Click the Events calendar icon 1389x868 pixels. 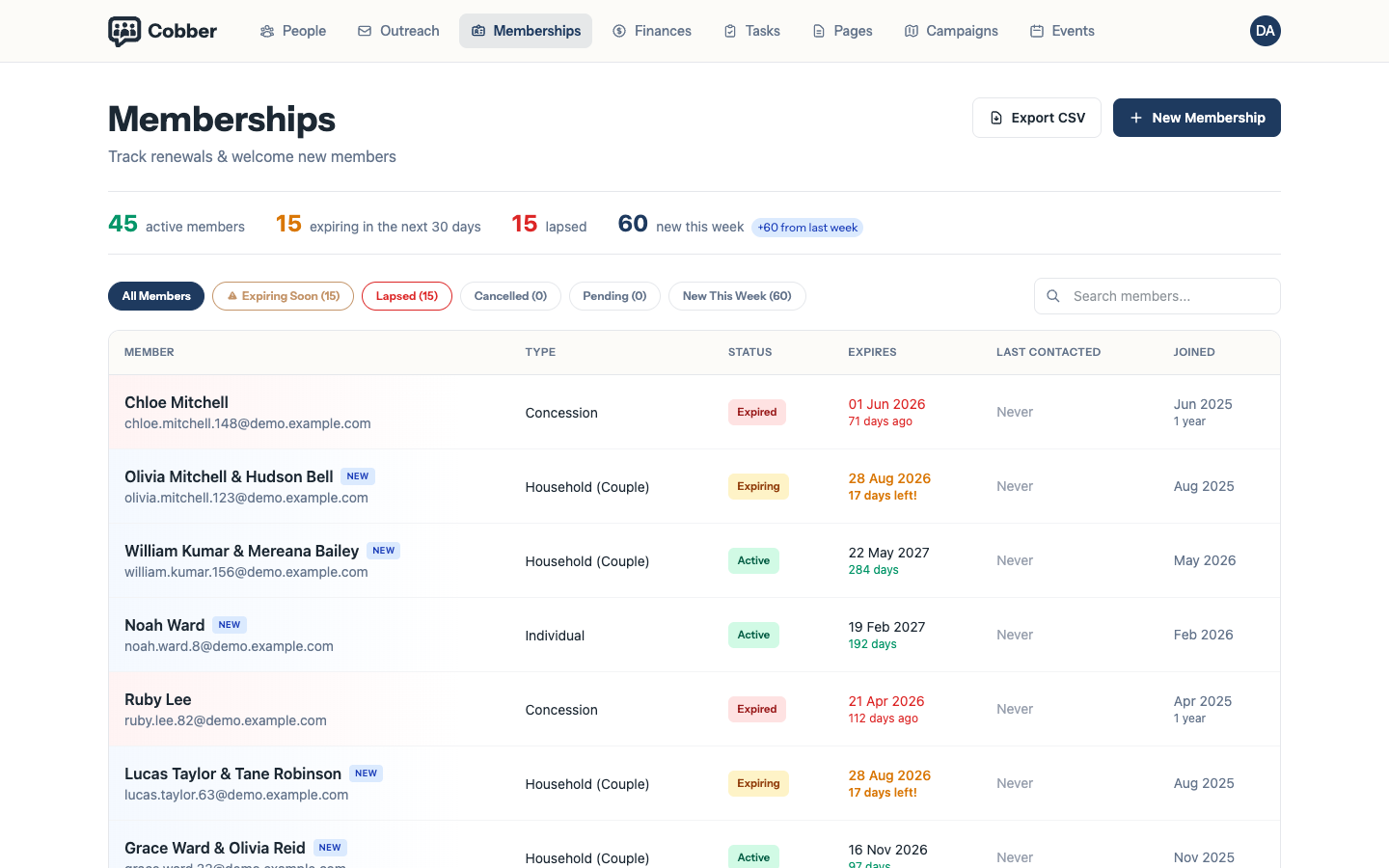[x=1037, y=31]
